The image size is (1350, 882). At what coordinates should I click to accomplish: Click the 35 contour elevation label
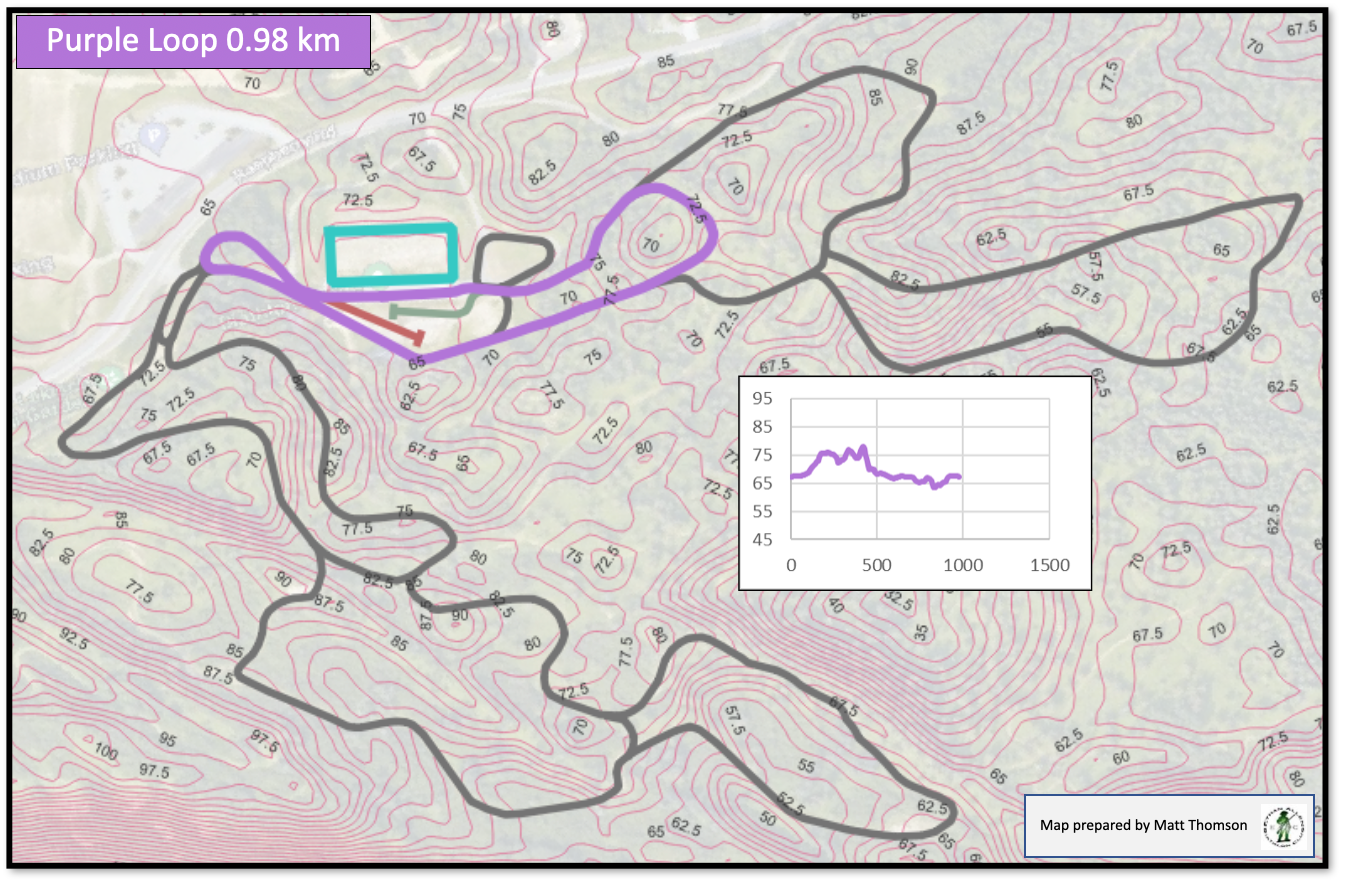(923, 632)
